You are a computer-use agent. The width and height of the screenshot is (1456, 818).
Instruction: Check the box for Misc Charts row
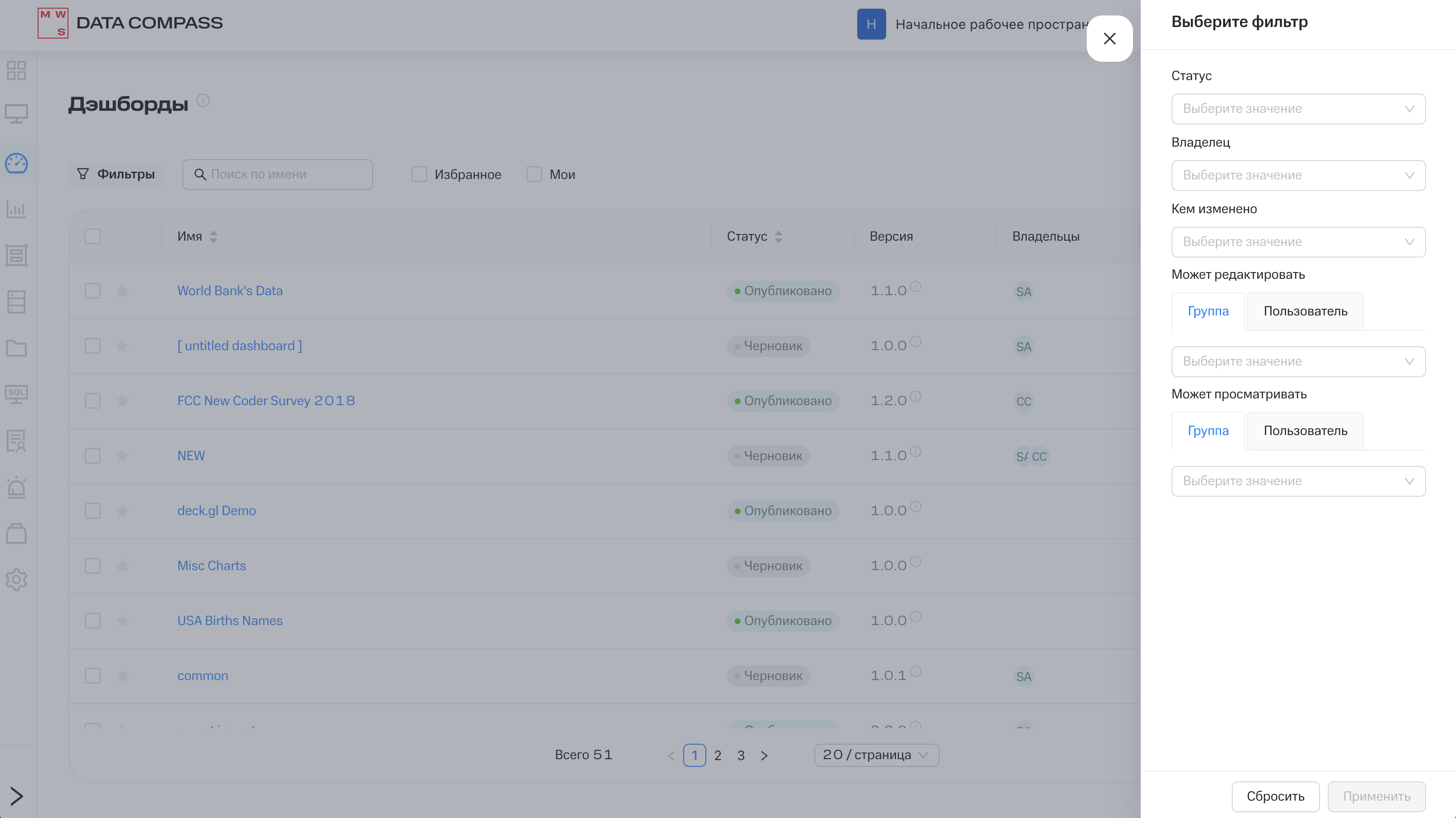tap(93, 566)
